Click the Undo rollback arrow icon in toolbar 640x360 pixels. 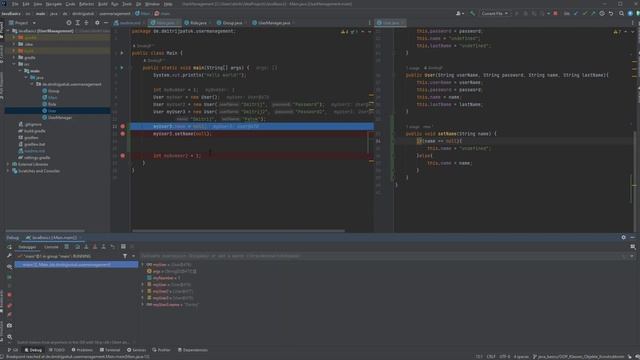611,13
